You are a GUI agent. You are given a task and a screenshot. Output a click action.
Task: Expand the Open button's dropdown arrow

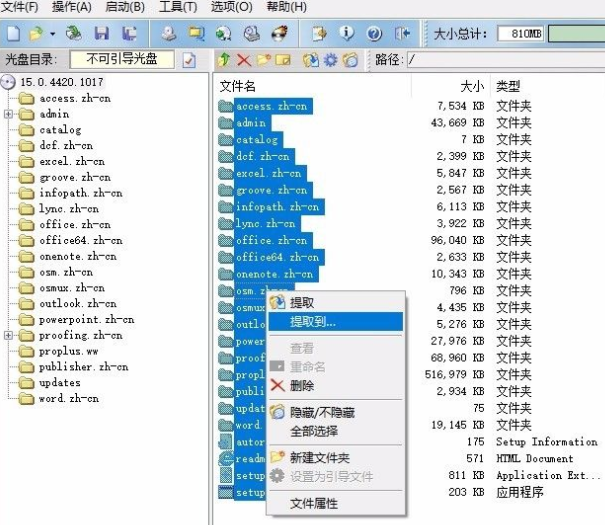click(x=52, y=34)
